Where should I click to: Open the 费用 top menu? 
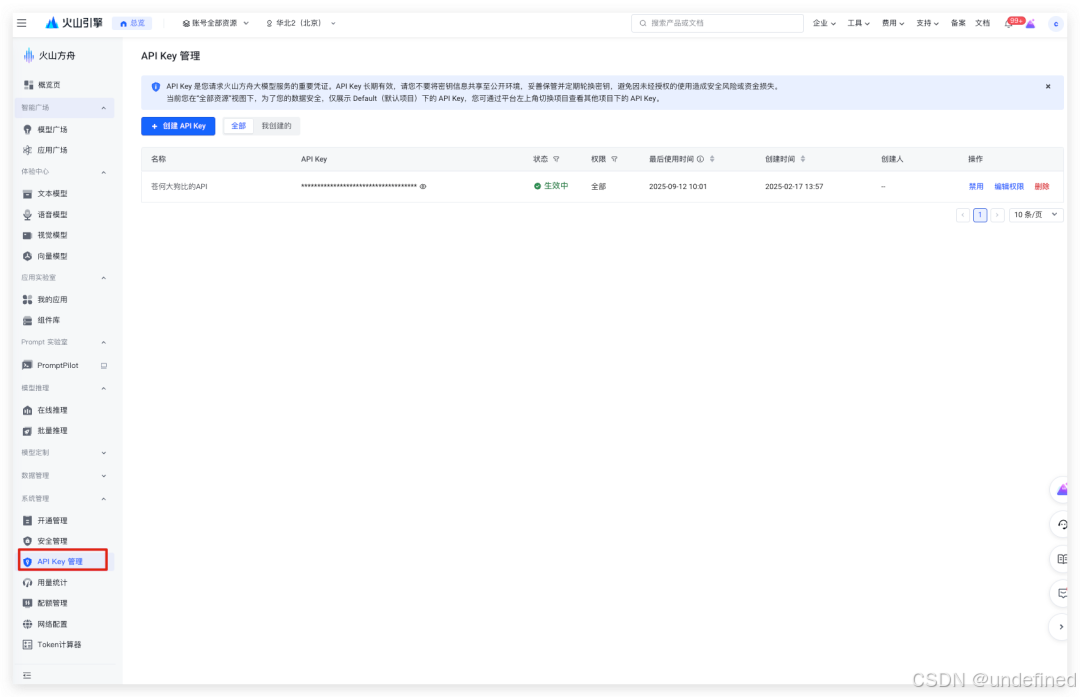[x=893, y=23]
